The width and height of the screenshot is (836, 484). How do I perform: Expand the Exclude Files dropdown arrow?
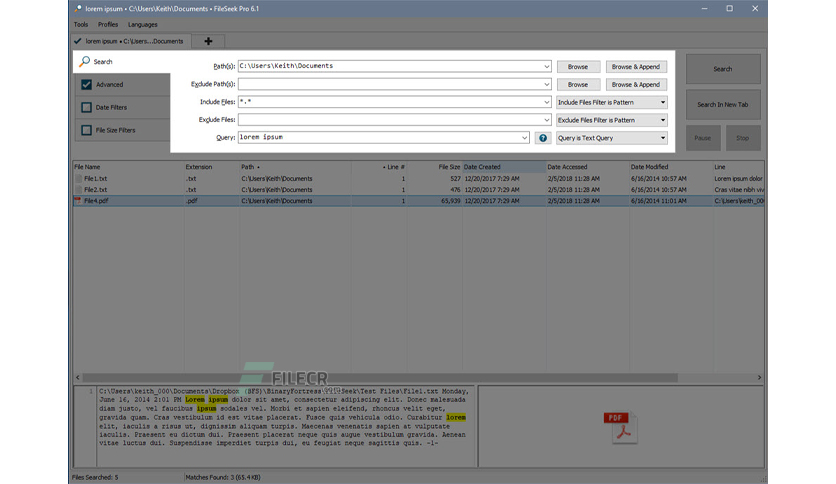coord(546,120)
